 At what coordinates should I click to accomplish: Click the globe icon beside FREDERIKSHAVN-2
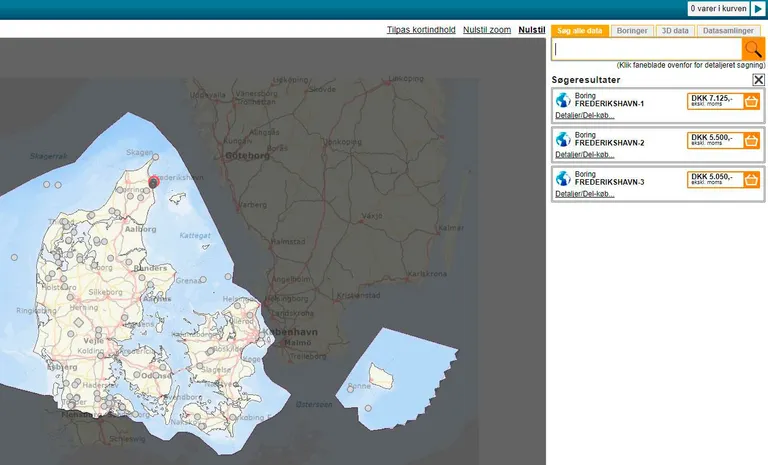pos(563,139)
